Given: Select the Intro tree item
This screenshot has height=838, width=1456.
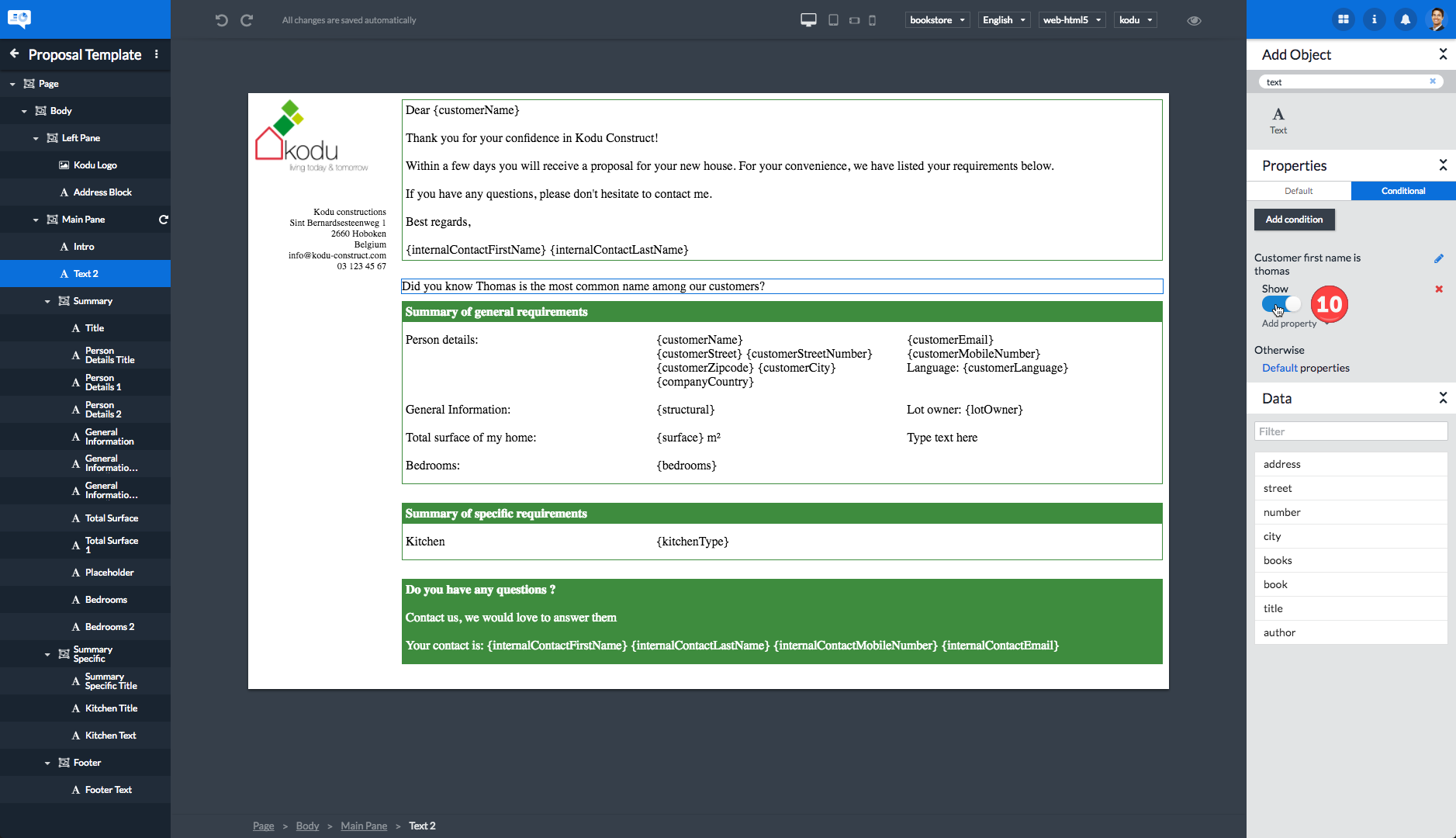Looking at the screenshot, I should click(x=85, y=247).
